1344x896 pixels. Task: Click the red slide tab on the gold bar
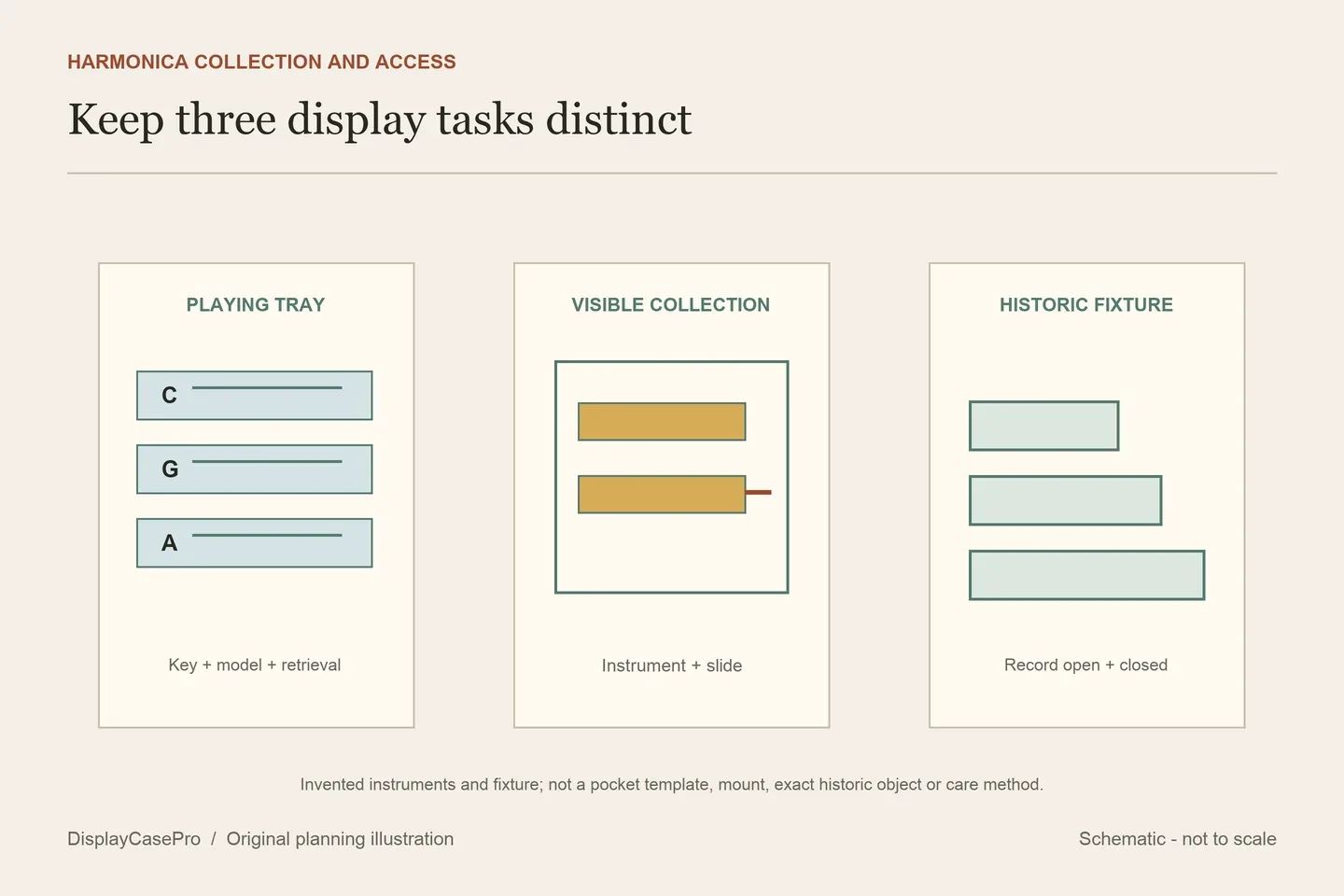(x=759, y=492)
